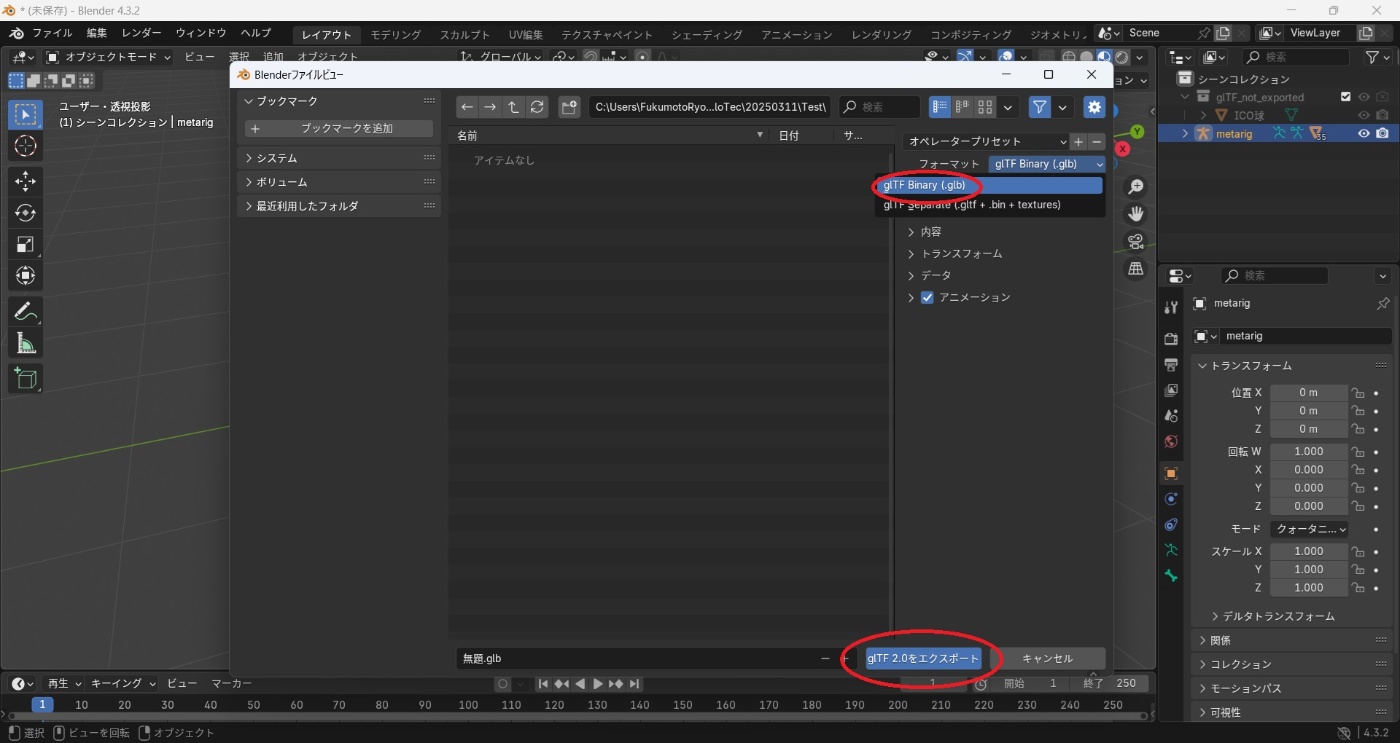Expand metarig in the outliner tree
Viewport: 1400px width, 743px height.
click(x=1186, y=134)
